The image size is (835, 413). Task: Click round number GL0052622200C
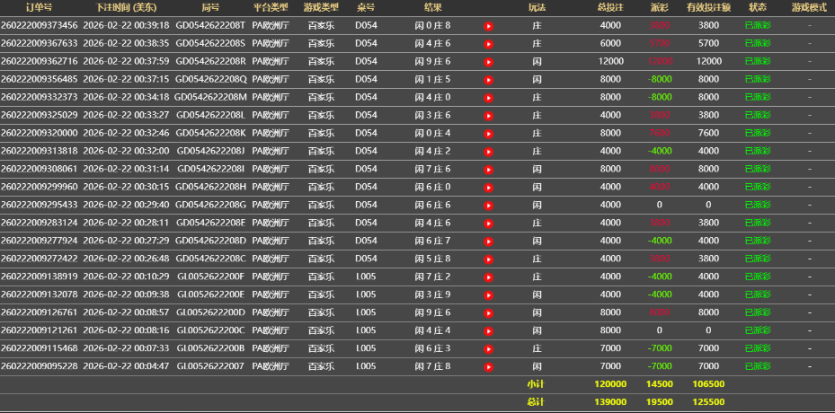click(x=210, y=330)
